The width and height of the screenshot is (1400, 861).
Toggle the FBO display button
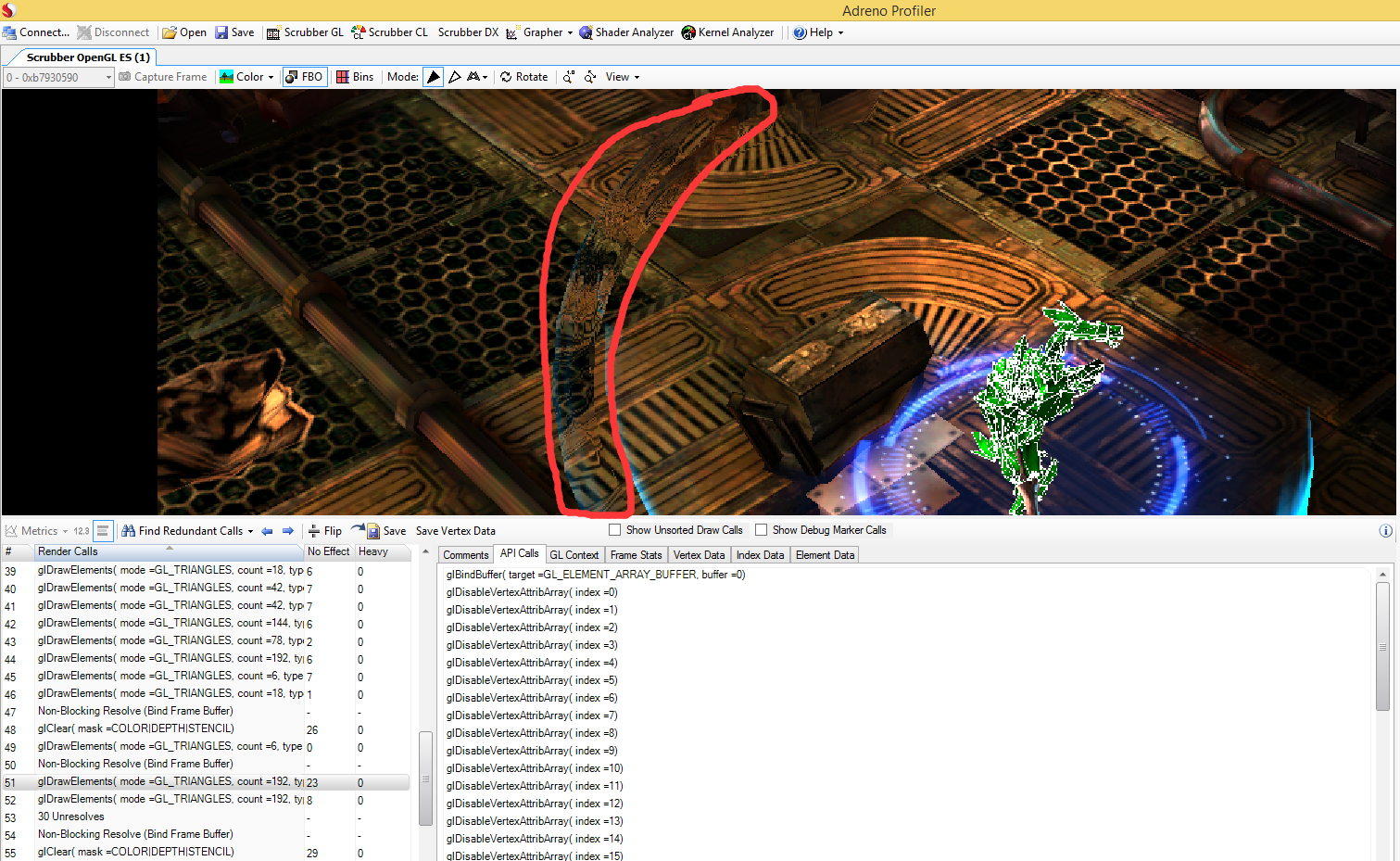(x=304, y=77)
